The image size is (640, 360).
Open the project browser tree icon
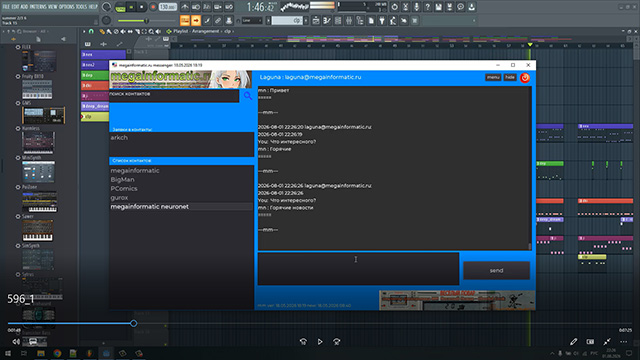point(360,20)
